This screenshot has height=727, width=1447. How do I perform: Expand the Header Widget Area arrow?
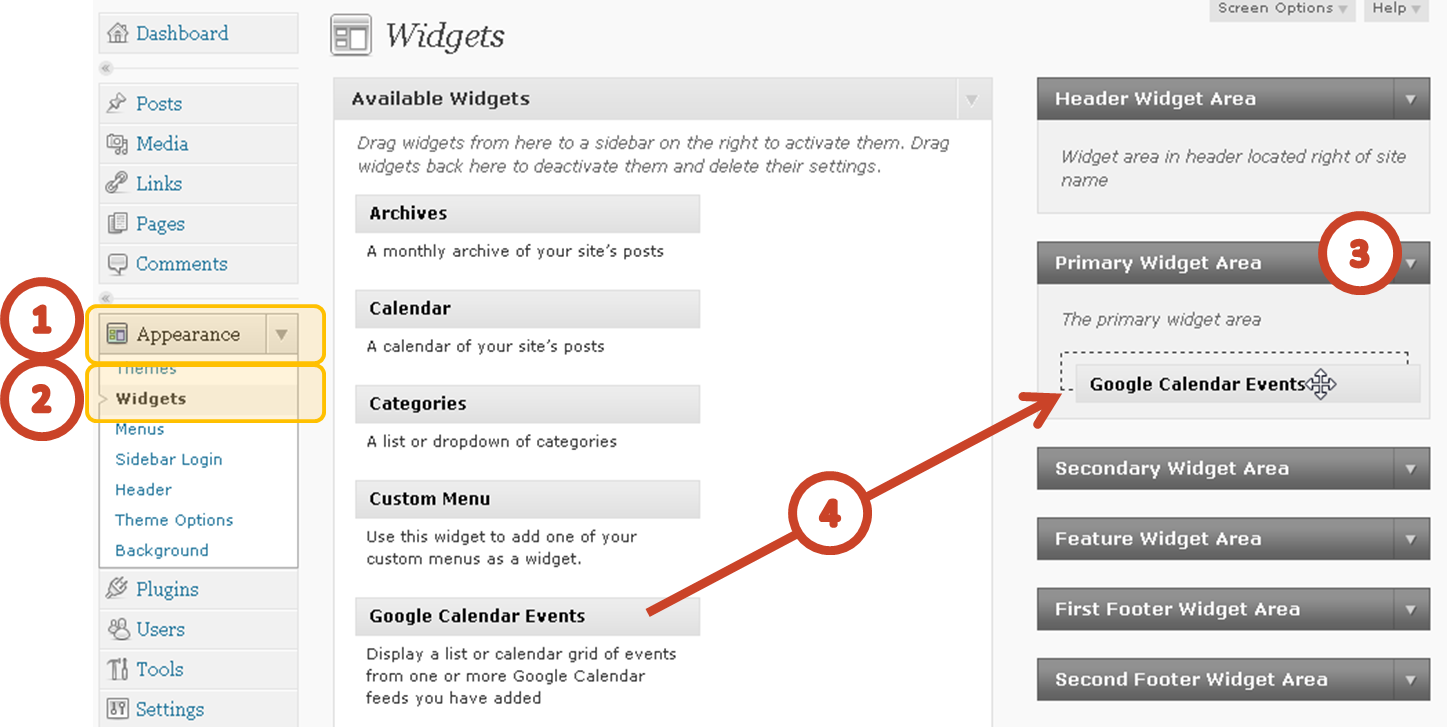tap(1411, 99)
